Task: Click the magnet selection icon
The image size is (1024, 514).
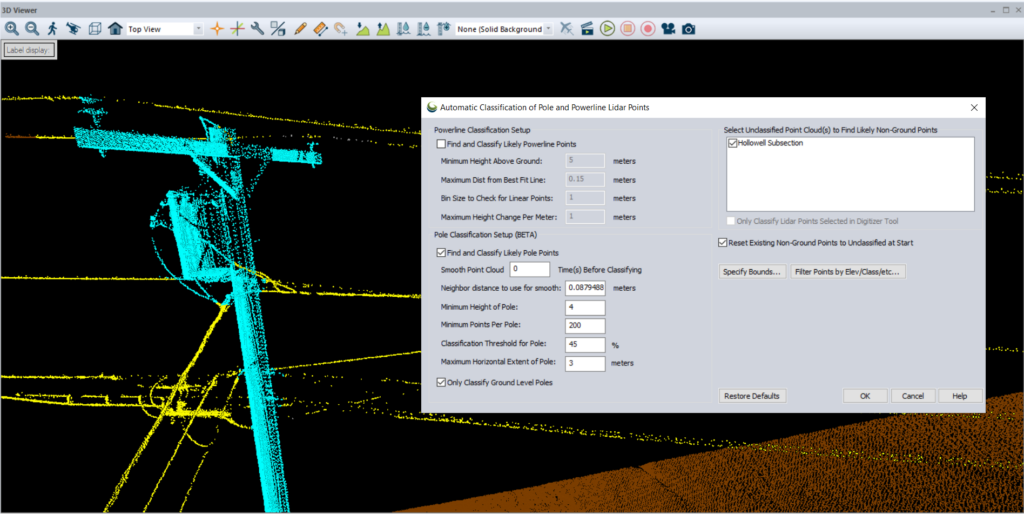Action: [340, 29]
